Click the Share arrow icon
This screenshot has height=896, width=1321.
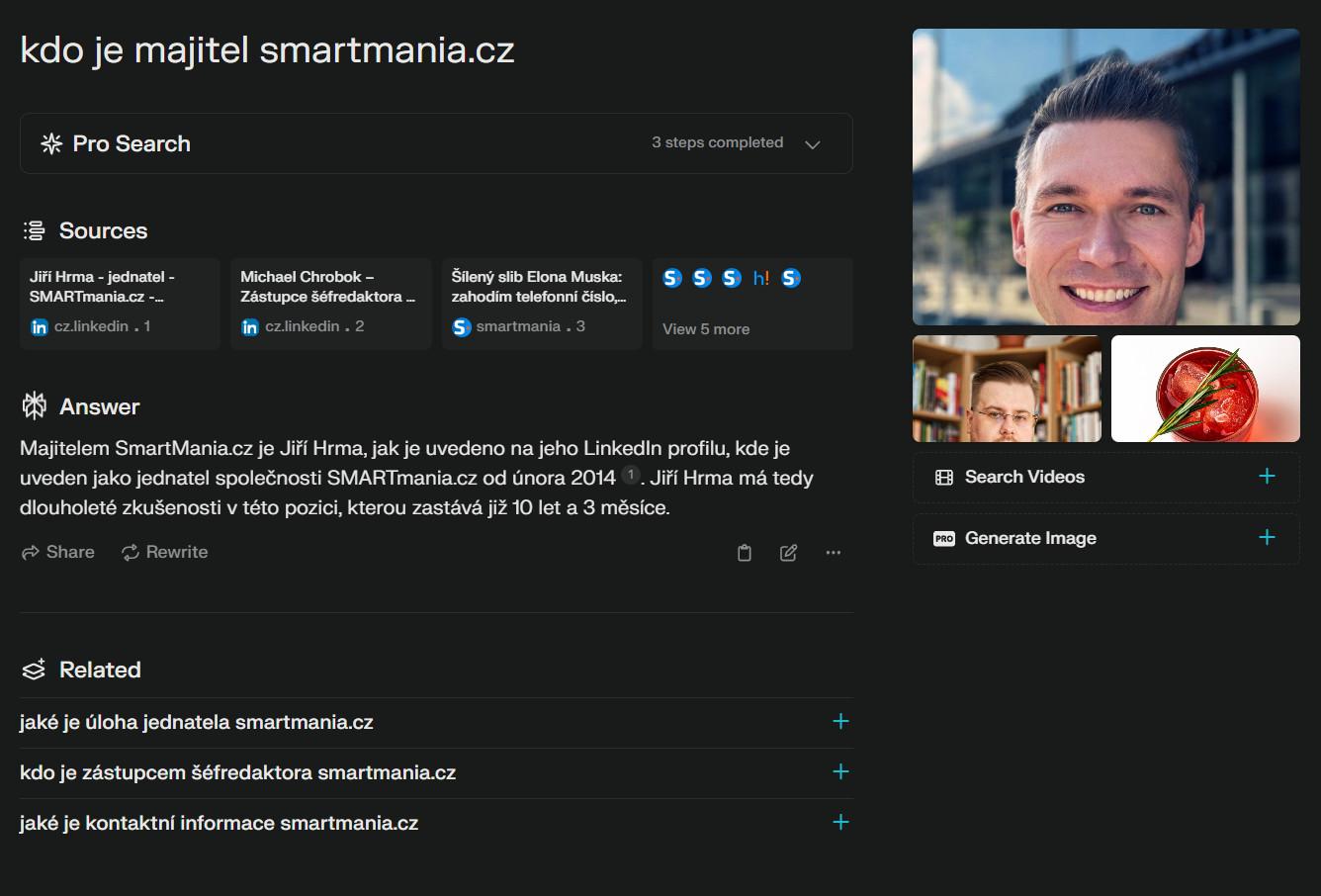31,552
